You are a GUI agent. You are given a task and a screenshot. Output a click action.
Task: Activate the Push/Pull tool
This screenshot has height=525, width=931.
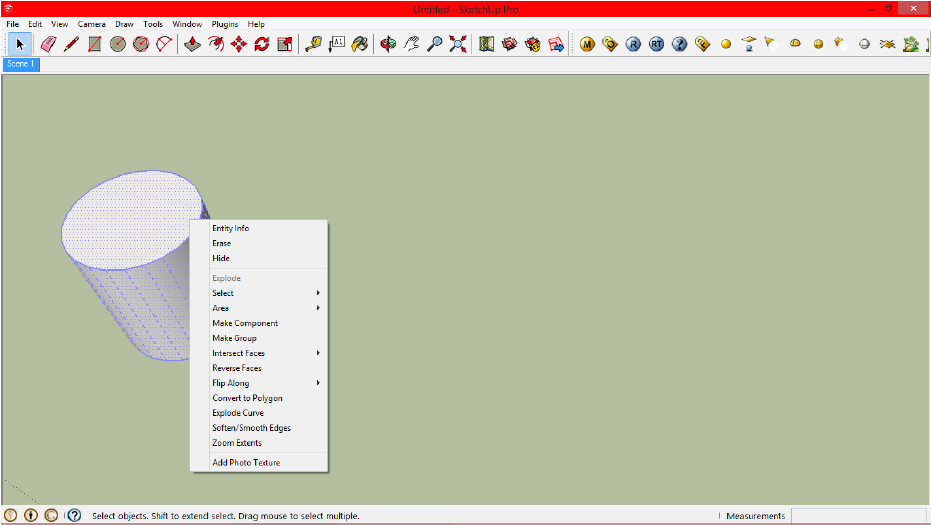point(192,44)
